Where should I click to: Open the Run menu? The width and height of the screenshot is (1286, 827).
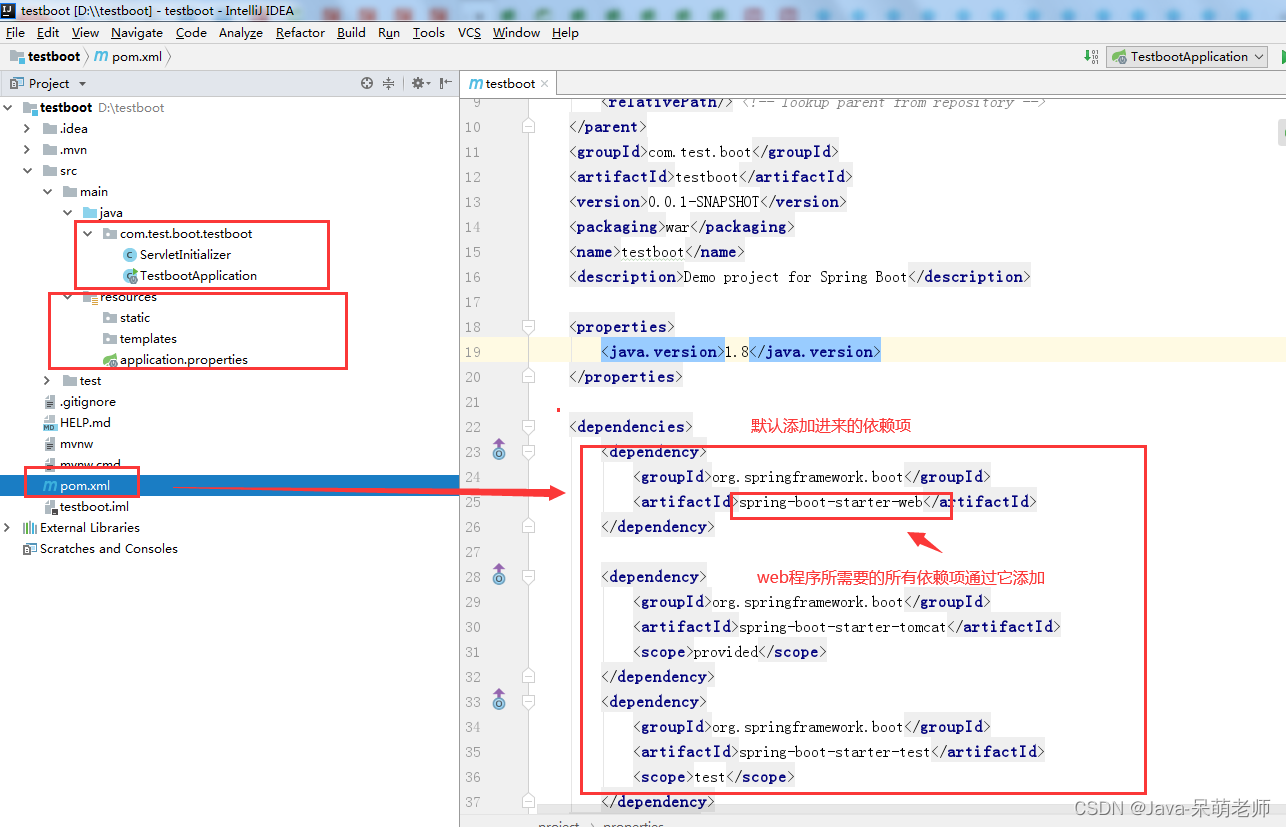(x=389, y=33)
